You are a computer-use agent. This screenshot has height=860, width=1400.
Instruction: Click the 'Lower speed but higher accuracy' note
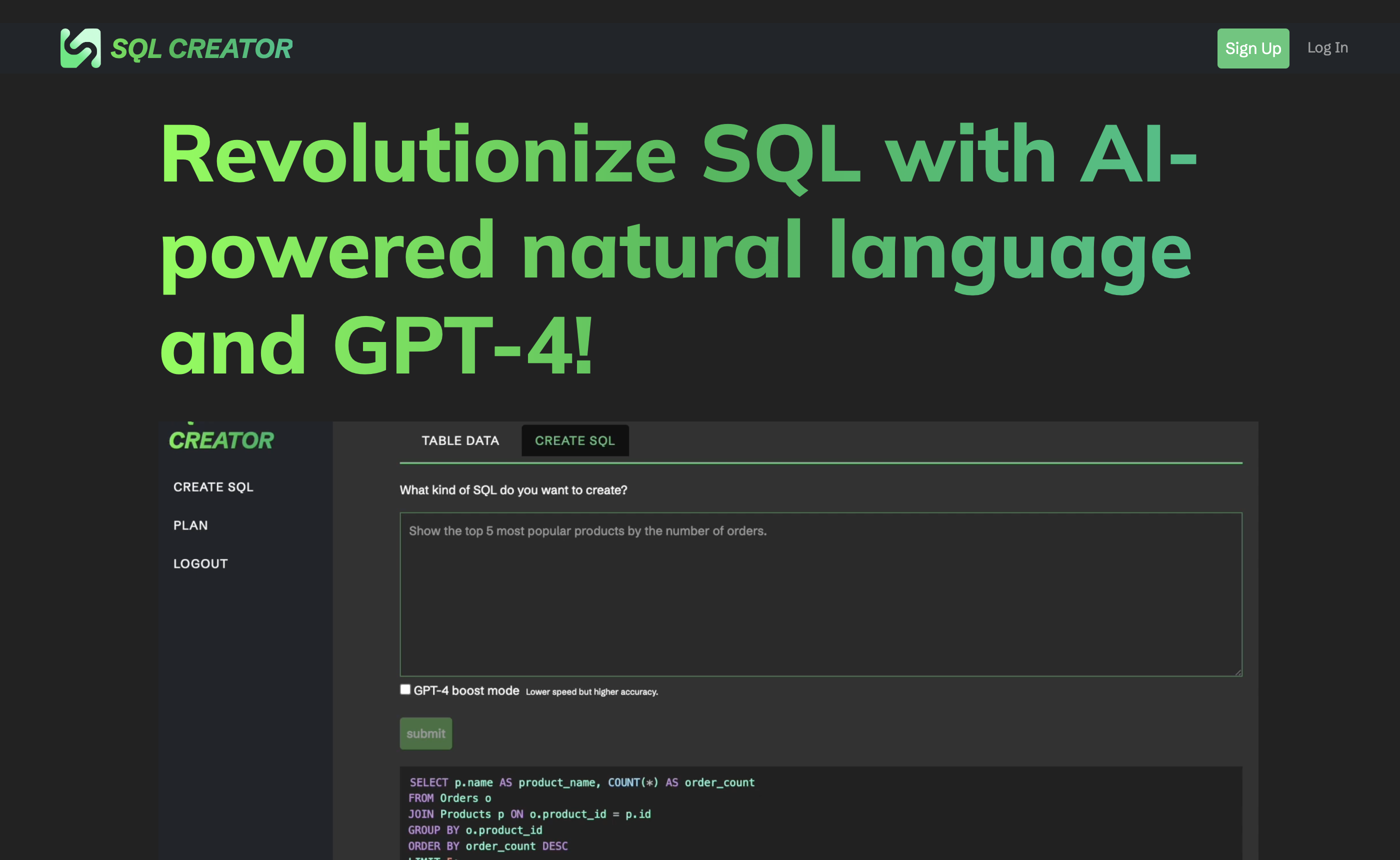click(591, 691)
